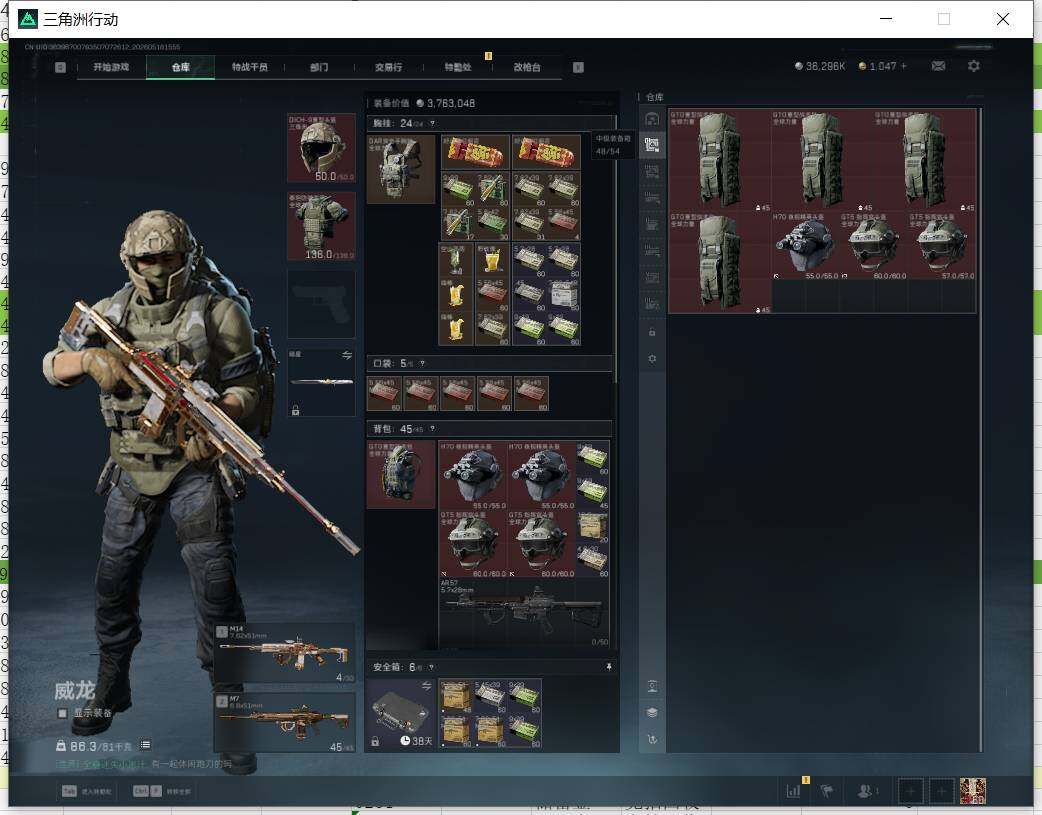Click the 装备价值 3,763,048 value

pyautogui.click(x=445, y=103)
